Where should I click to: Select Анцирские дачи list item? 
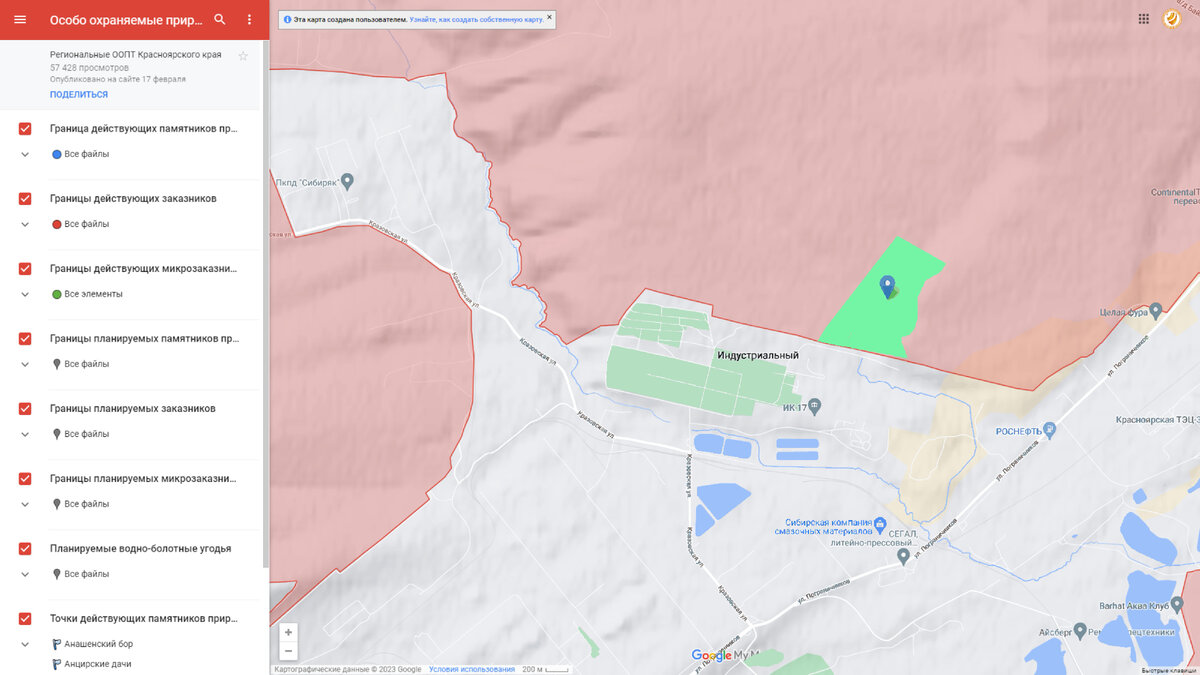click(x=97, y=664)
